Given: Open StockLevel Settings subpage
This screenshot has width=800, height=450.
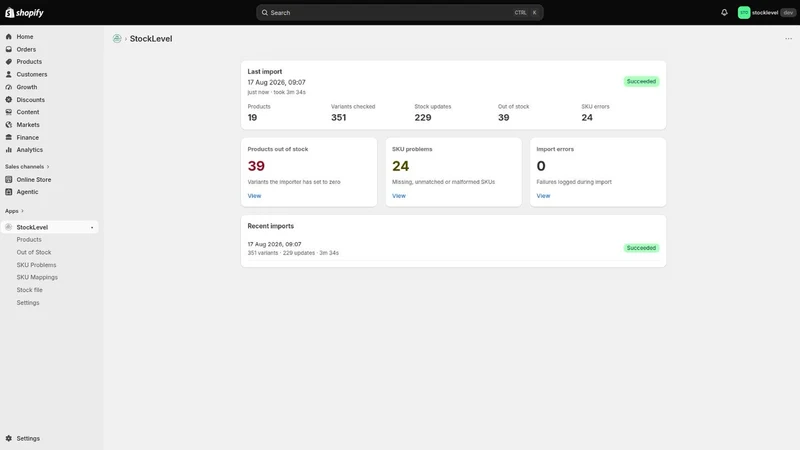Looking at the screenshot, I should (x=28, y=303).
